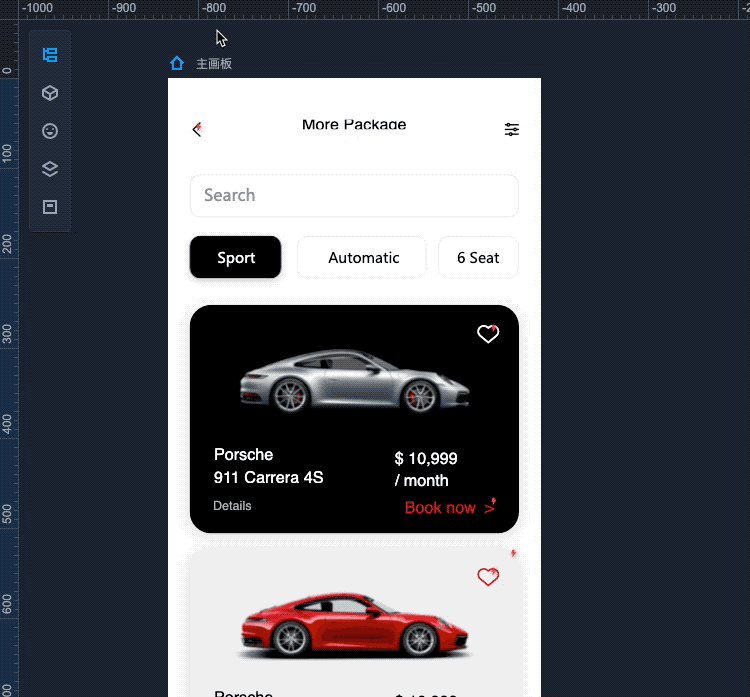Viewport: 750px width, 697px height.
Task: Select the $ 10,999 price text
Action: (426, 458)
